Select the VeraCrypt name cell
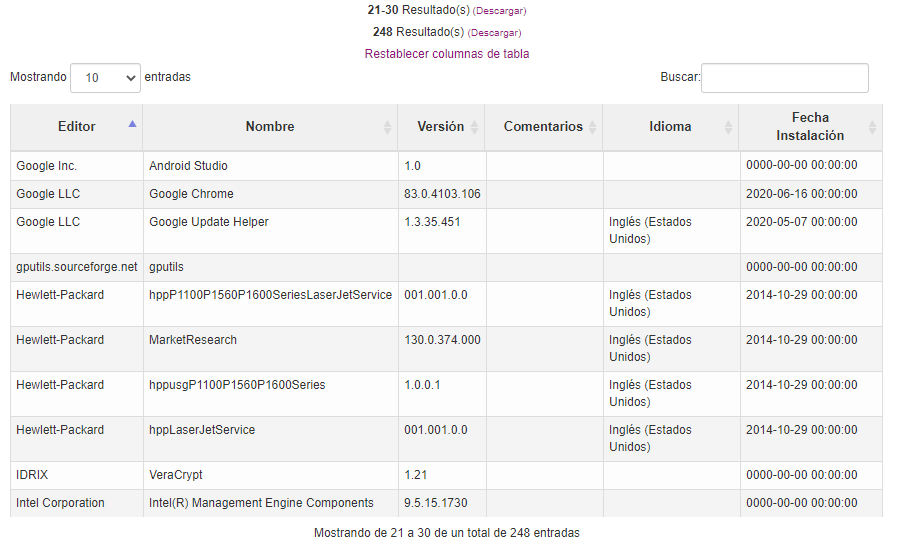This screenshot has width=897, height=541. point(271,475)
